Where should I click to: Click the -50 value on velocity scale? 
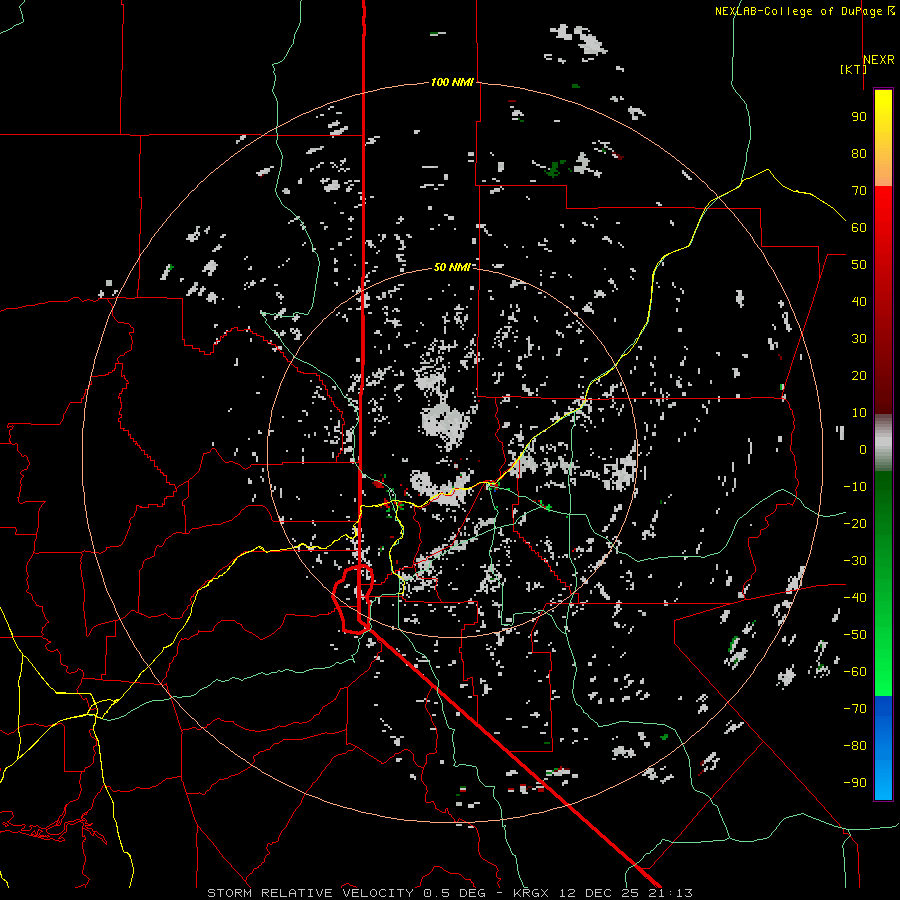pyautogui.click(x=855, y=635)
